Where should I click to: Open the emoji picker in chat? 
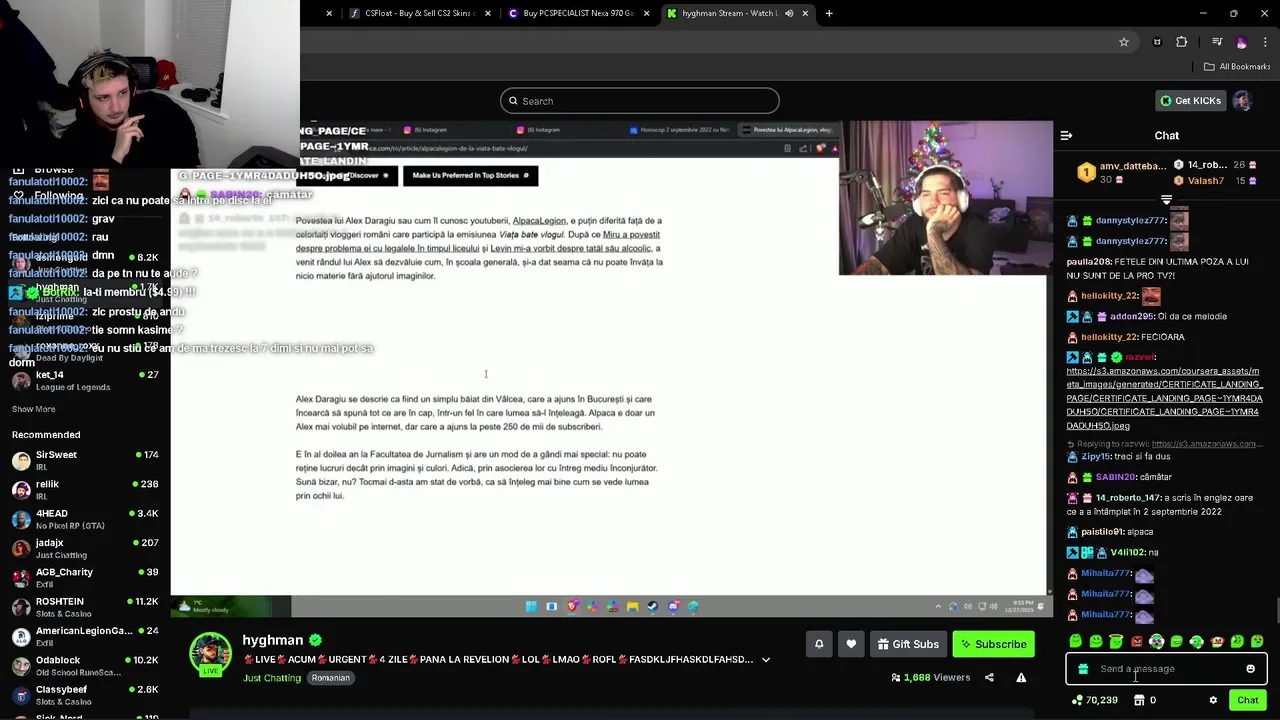1250,669
